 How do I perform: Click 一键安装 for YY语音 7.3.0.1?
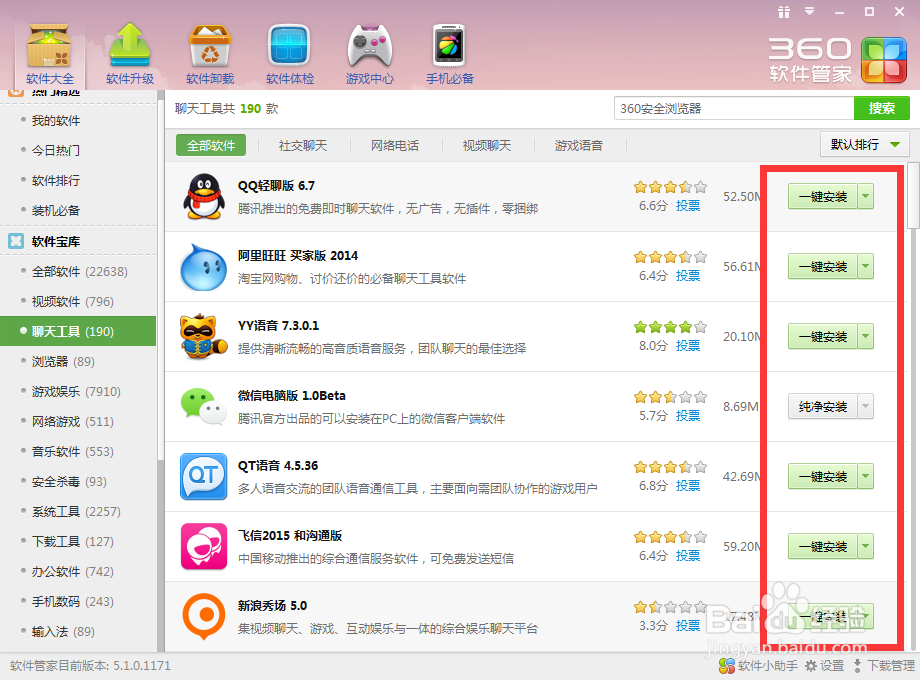[823, 336]
